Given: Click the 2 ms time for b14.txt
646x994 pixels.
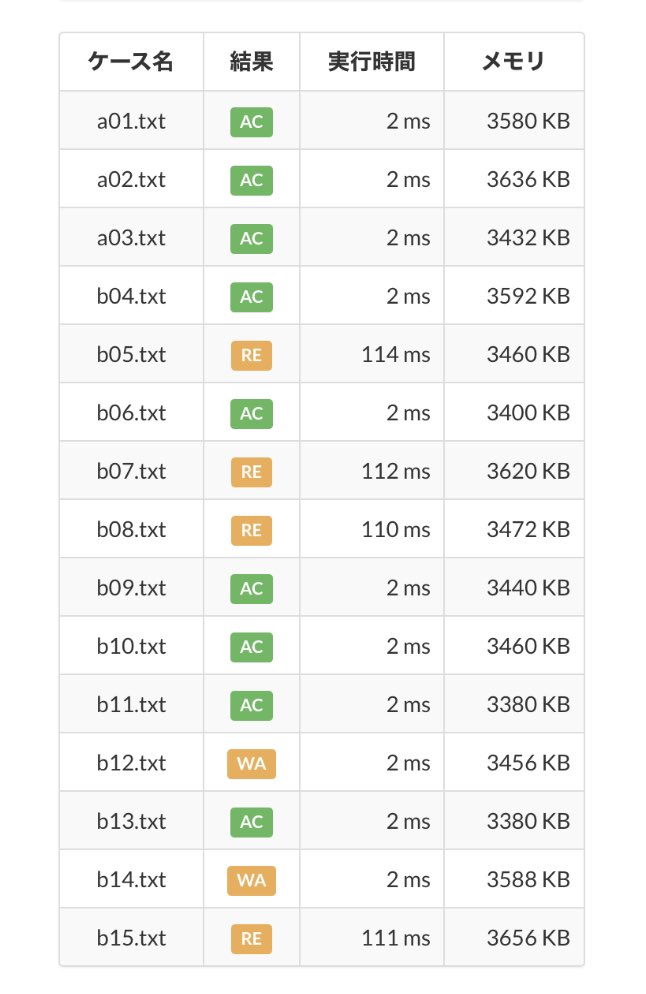Looking at the screenshot, I should [x=408, y=879].
